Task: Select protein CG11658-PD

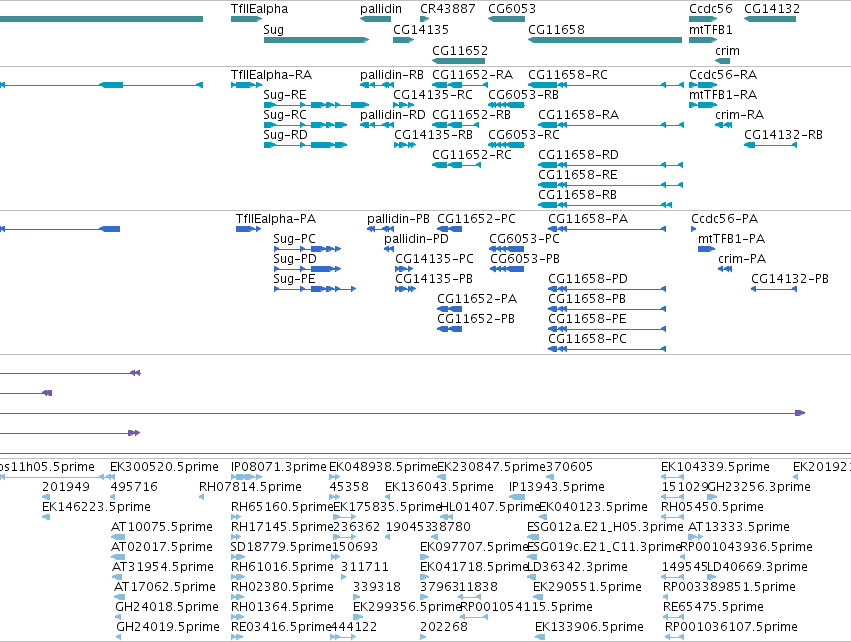Action: (x=607, y=289)
